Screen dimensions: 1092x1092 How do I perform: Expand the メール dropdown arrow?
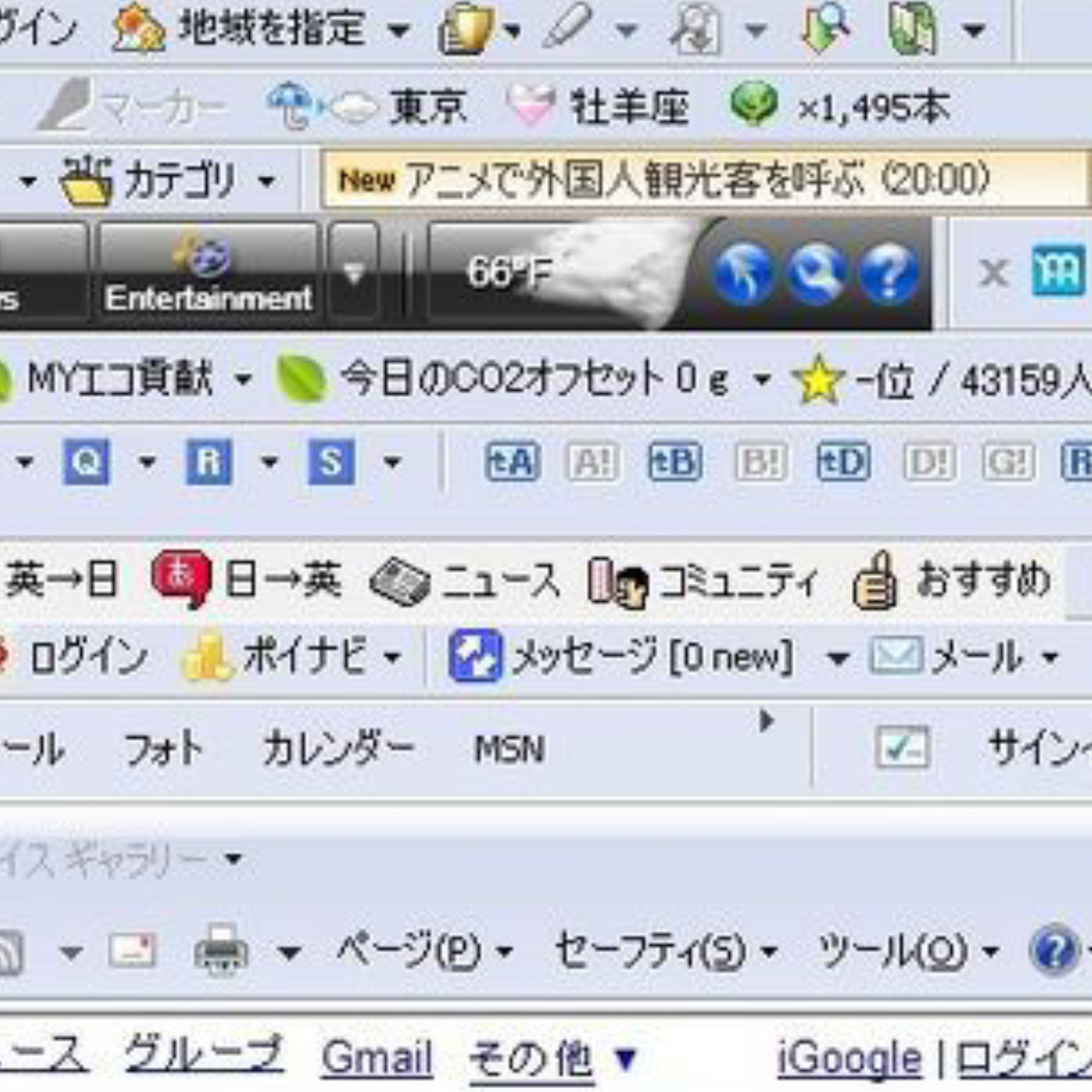pos(1050,657)
